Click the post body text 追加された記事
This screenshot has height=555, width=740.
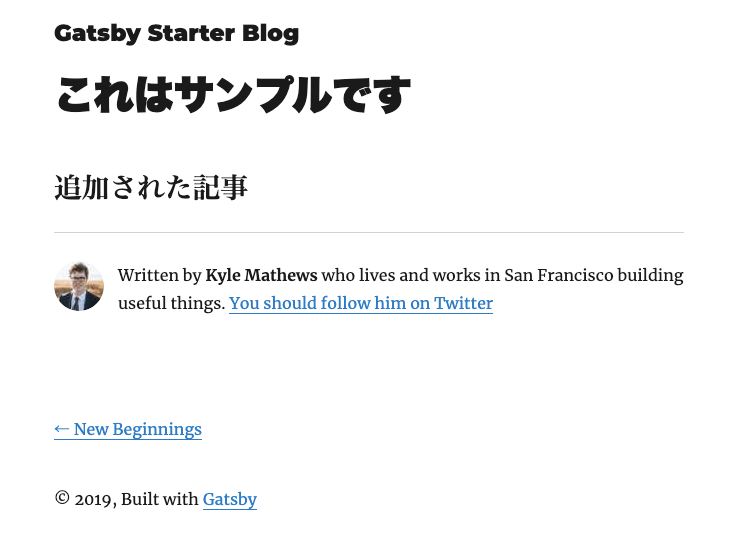coord(151,187)
